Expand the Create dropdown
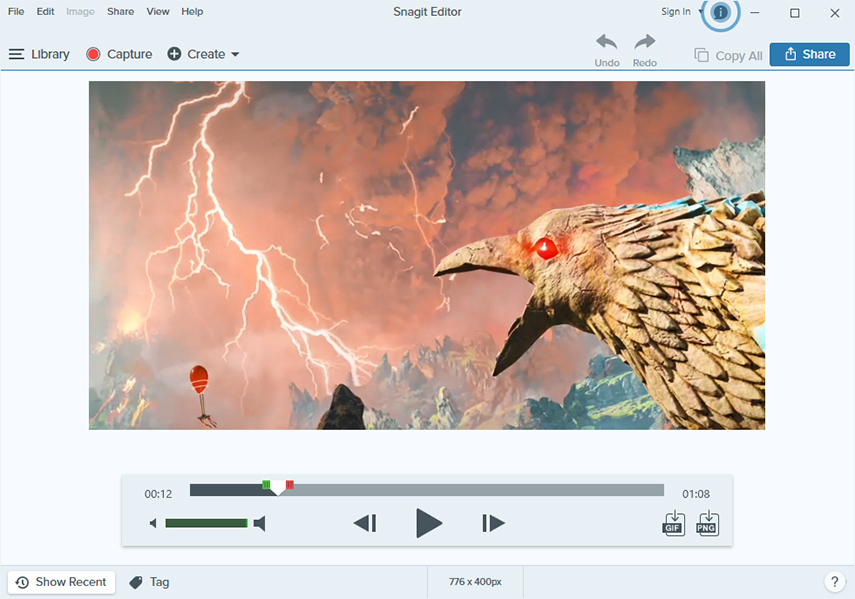The height and width of the screenshot is (599, 855). pos(203,54)
